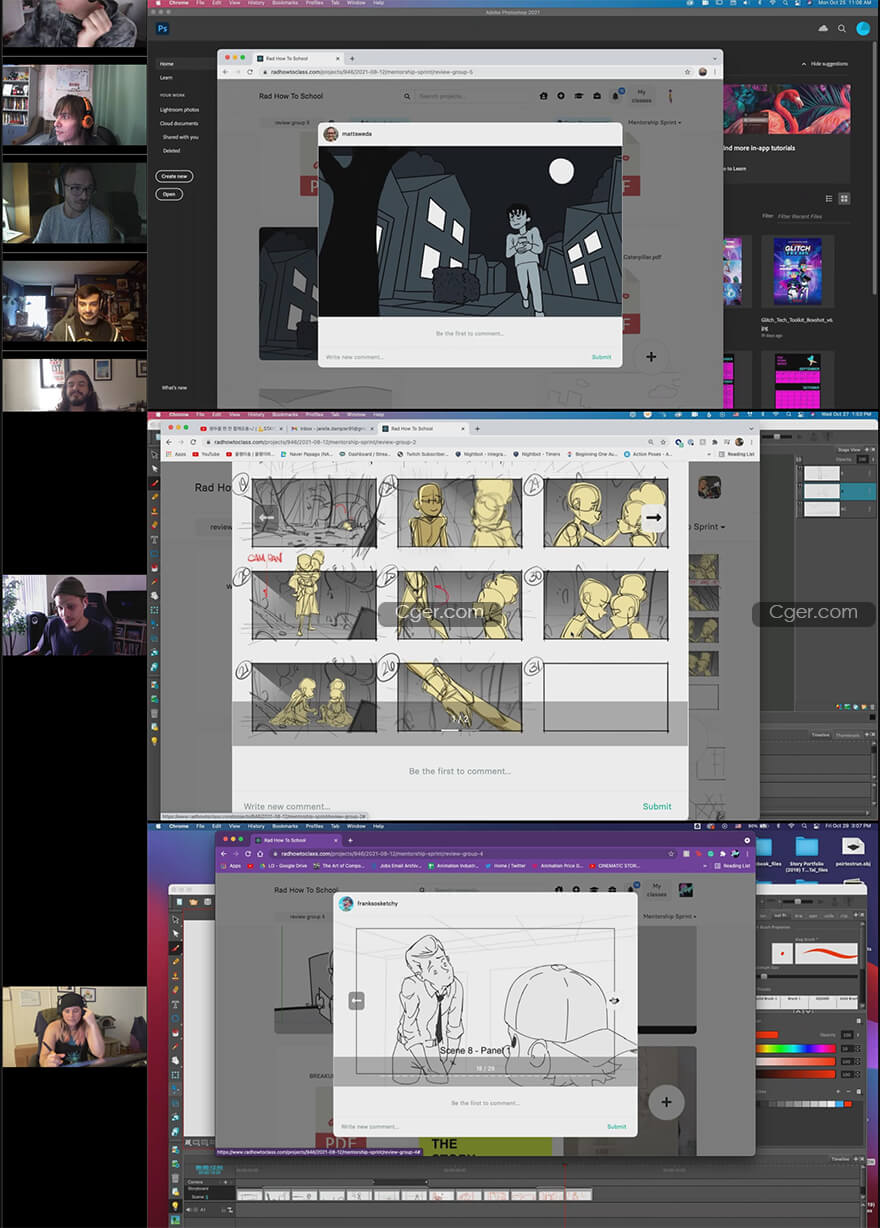Collapse Photoshop panel via Hide suggestions

point(824,64)
